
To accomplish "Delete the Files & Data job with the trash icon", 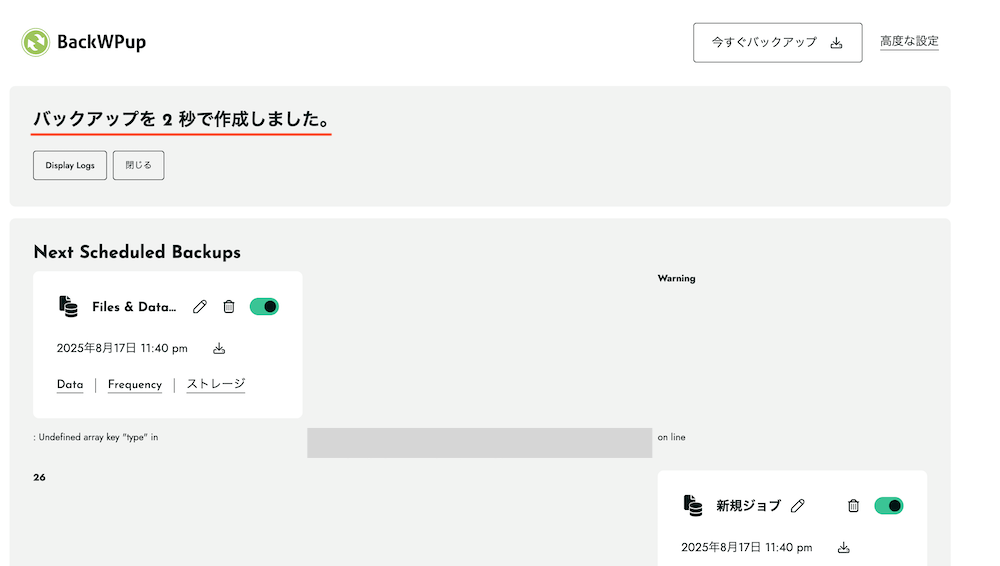I will click(228, 307).
